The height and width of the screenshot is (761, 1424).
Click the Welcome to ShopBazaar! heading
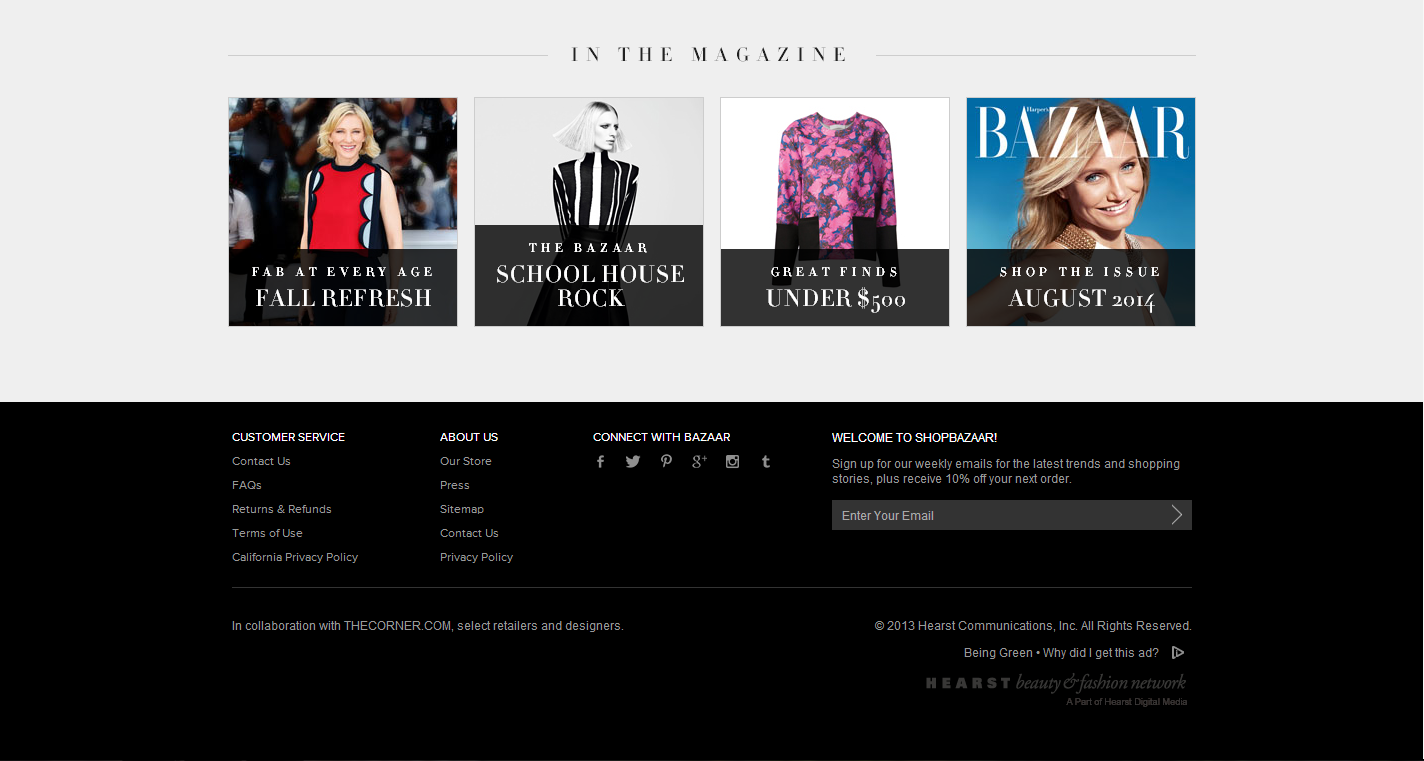tap(914, 437)
